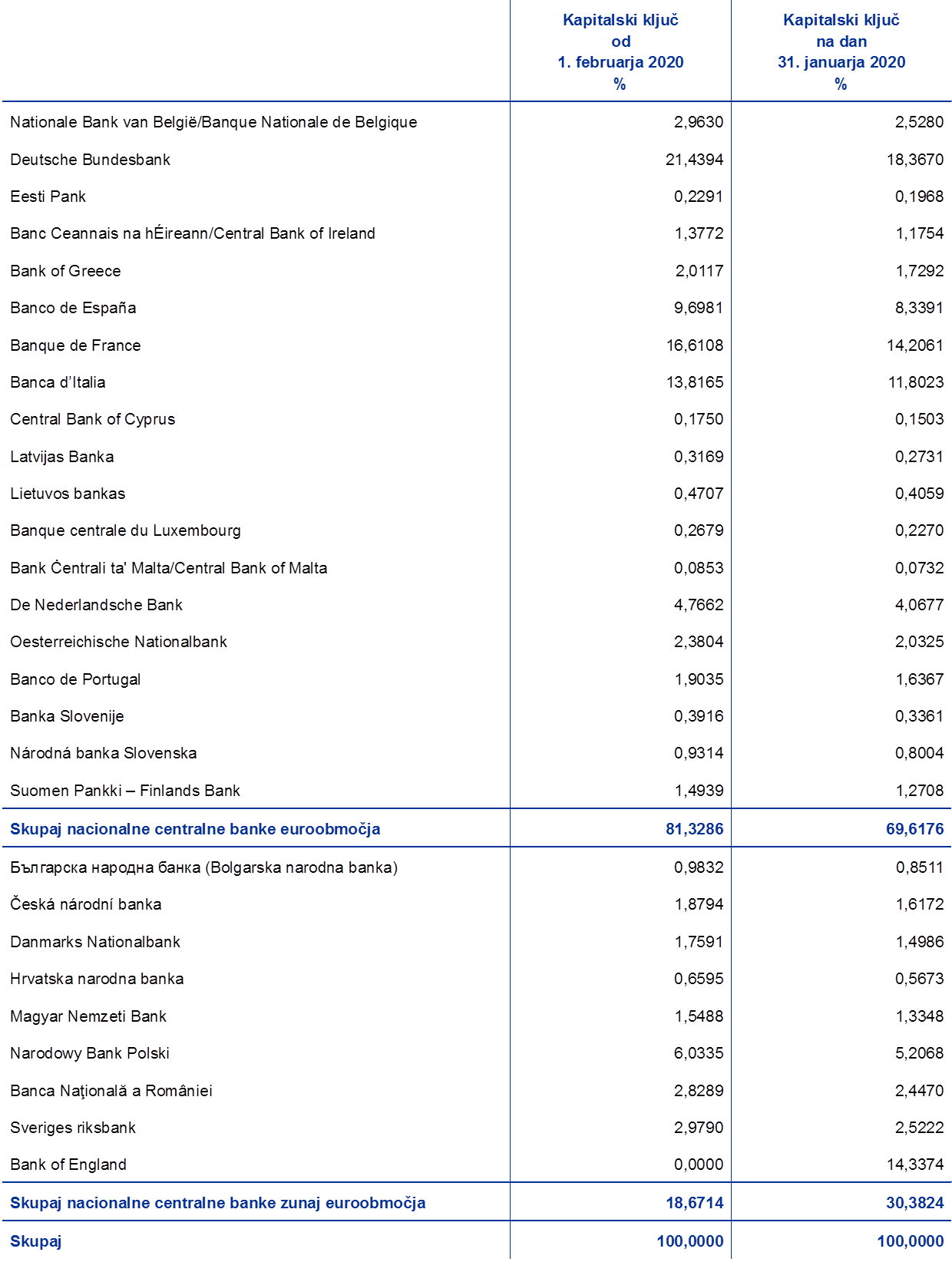This screenshot has height=1262, width=952.
Task: Click the 'Narodowy Bank Polski' row label
Action: point(90,1053)
